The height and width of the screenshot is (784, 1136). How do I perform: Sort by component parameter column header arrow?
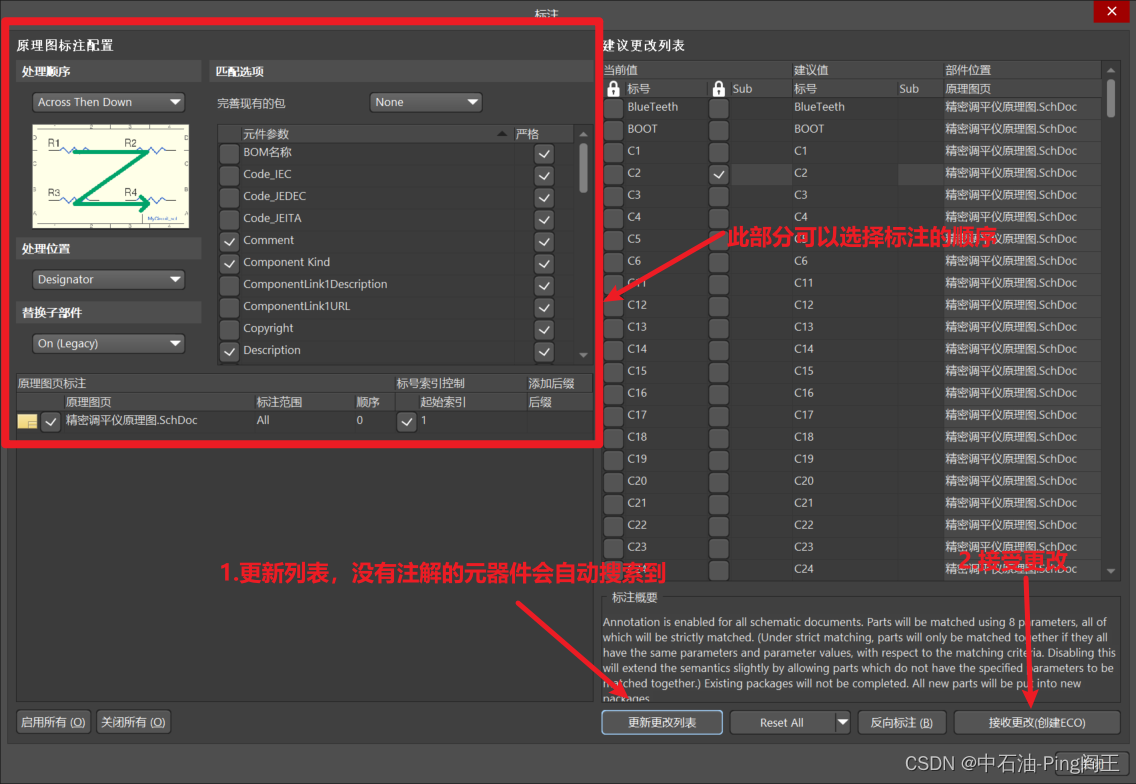tap(502, 134)
